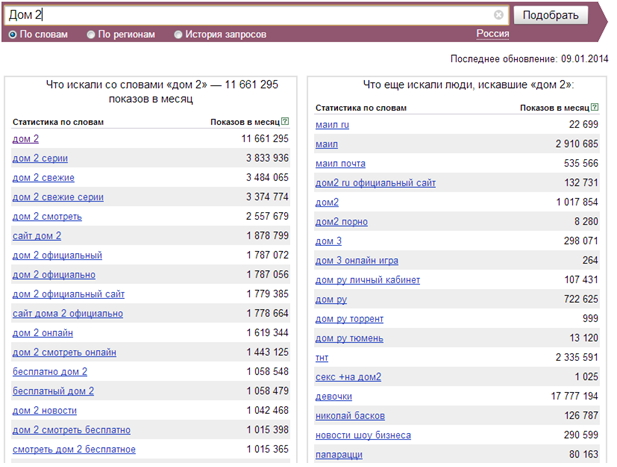Open the 'дом 2' keyword link
The width and height of the screenshot is (617, 467).
(26, 139)
